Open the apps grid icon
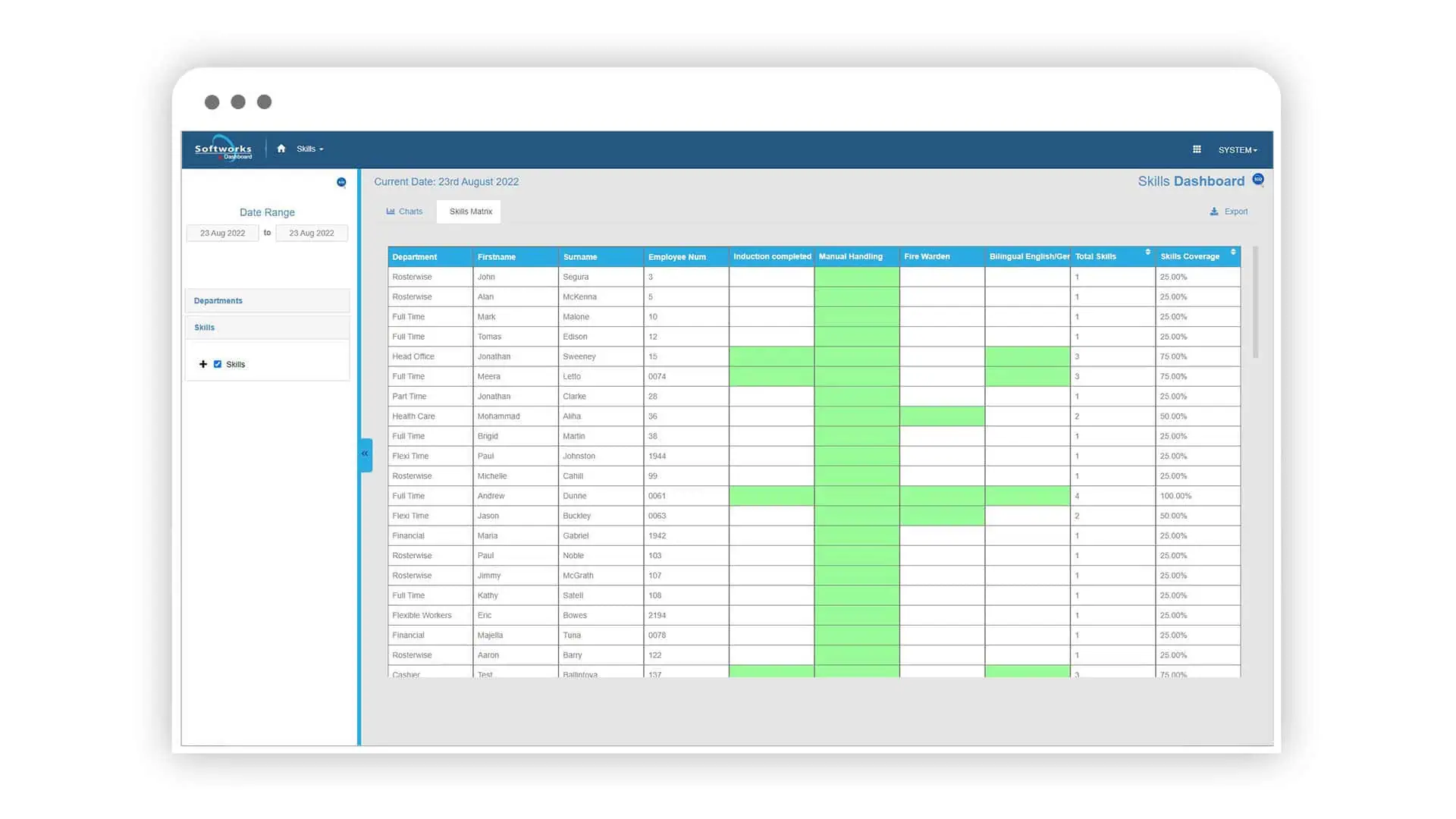 pos(1197,149)
